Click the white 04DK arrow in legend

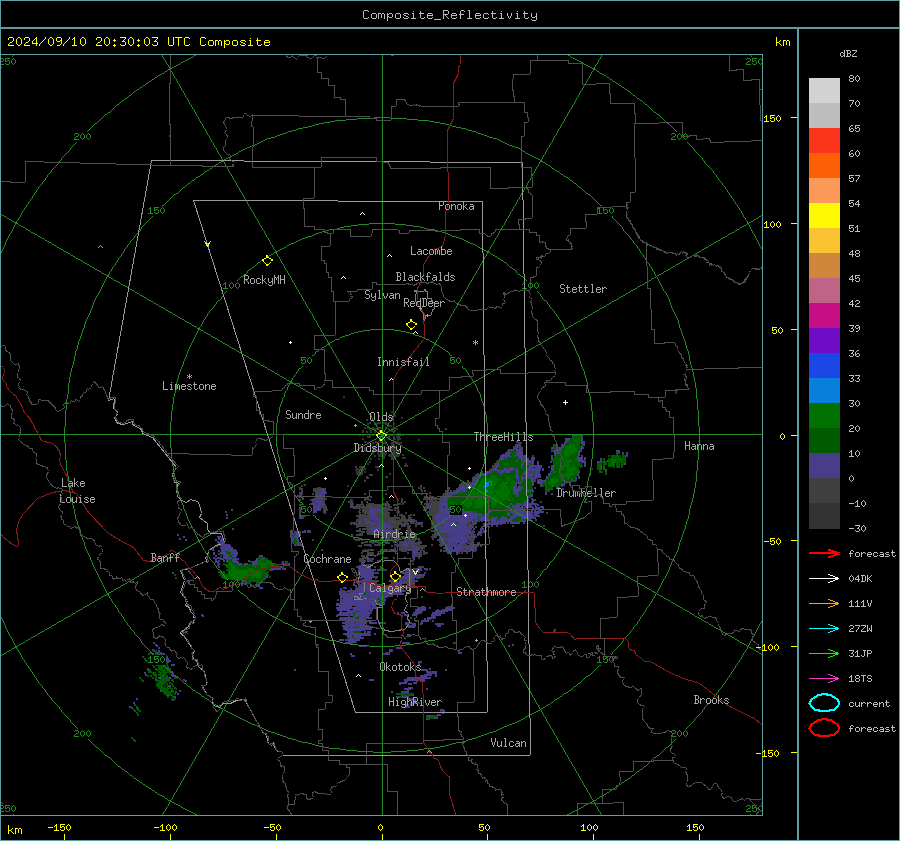click(x=824, y=579)
